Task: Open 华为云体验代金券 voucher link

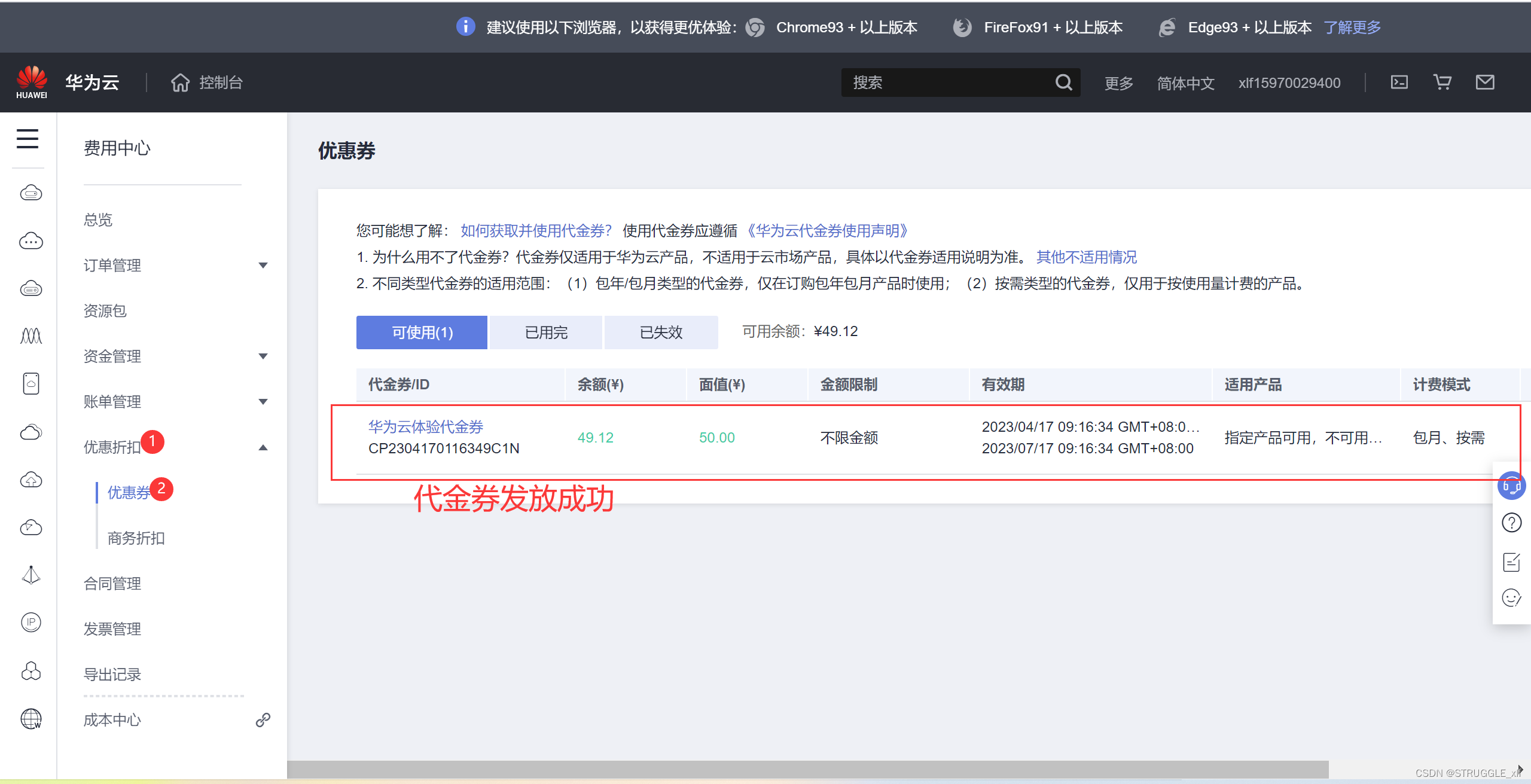Action: coord(425,426)
